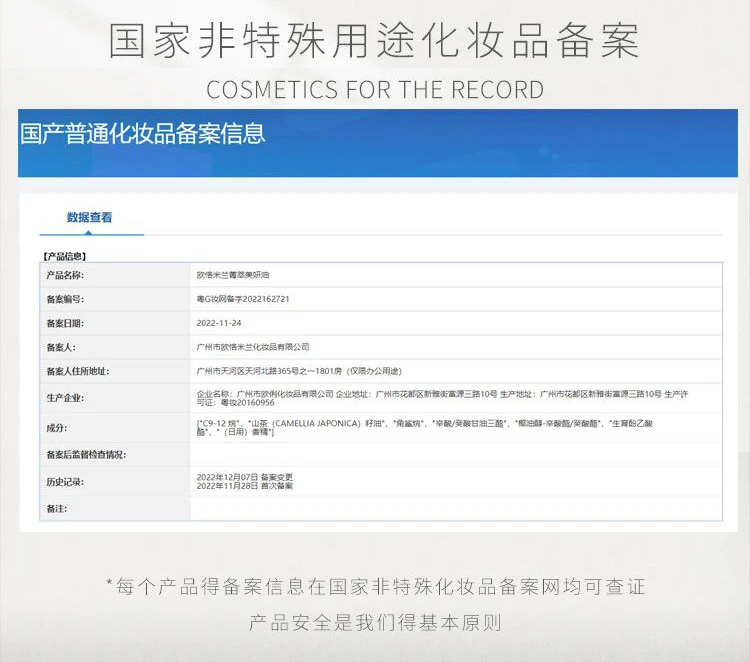This screenshot has width=750, height=662.
Task: Click the 国产普通化妆品备案信息 page header
Action: tap(143, 134)
